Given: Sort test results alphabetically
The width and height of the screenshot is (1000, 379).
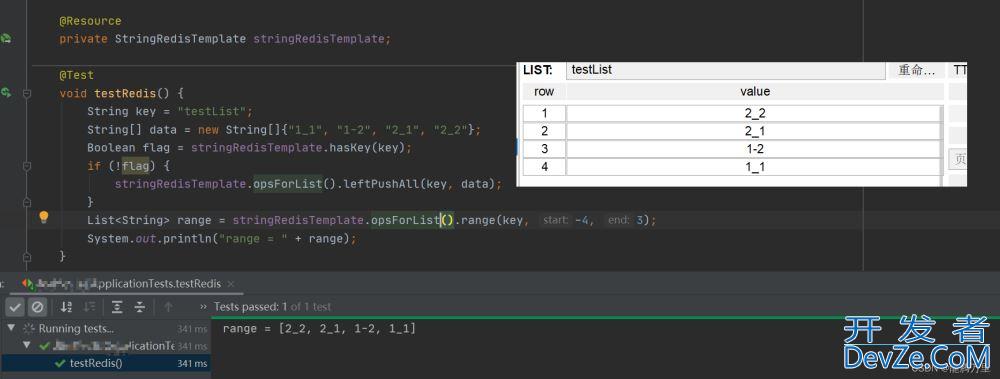Looking at the screenshot, I should point(66,307).
